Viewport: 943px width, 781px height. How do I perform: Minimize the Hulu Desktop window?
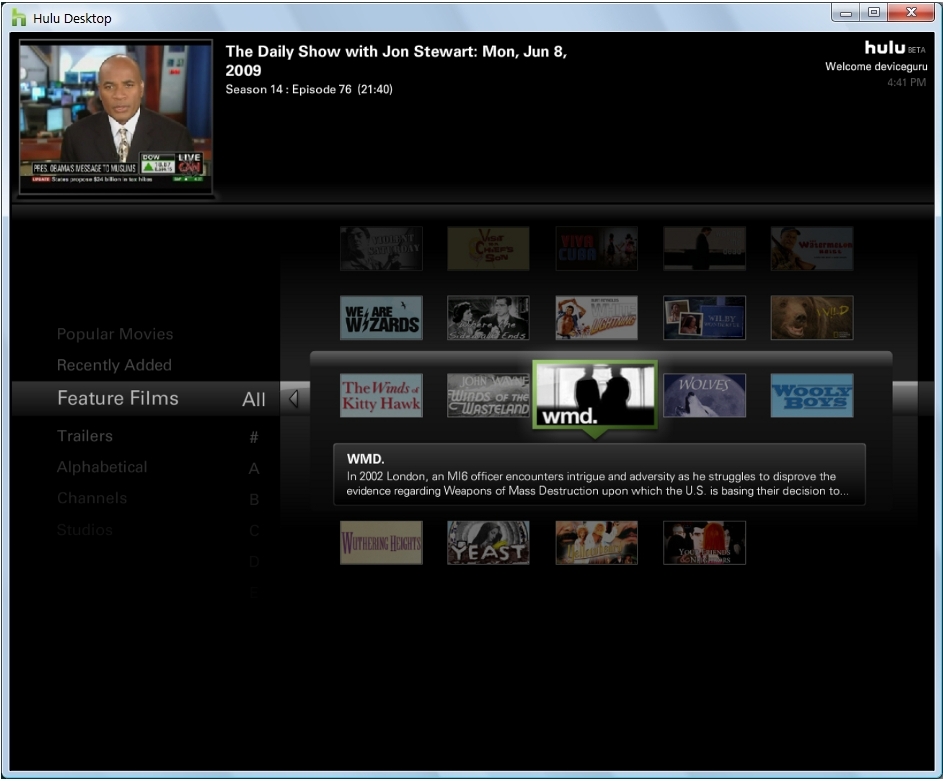click(x=846, y=13)
